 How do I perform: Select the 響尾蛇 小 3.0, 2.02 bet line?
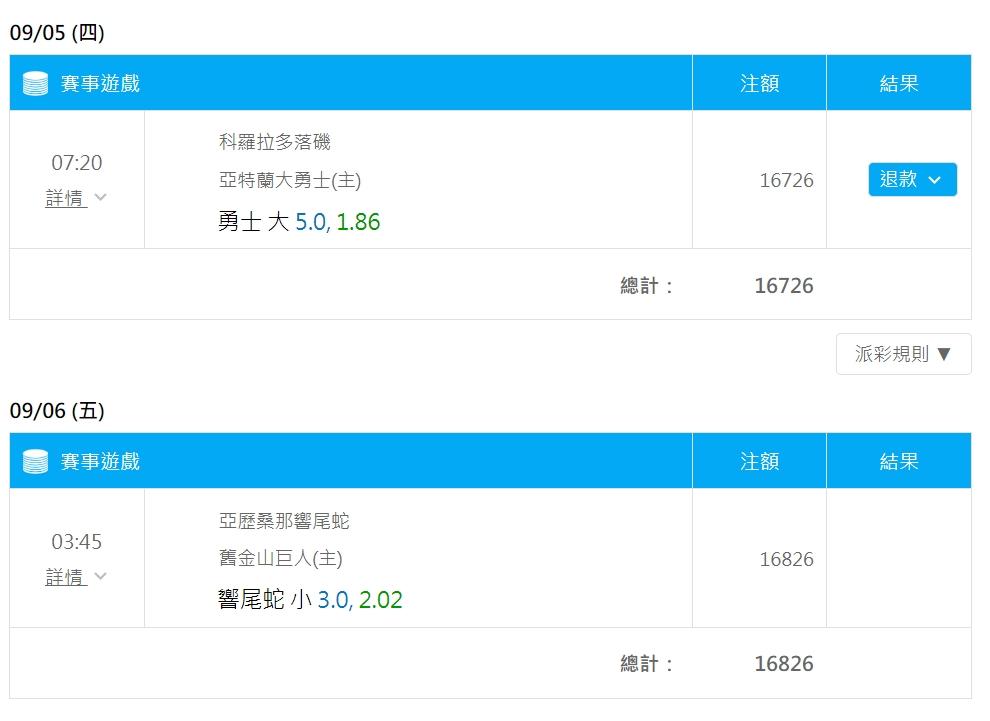click(310, 599)
